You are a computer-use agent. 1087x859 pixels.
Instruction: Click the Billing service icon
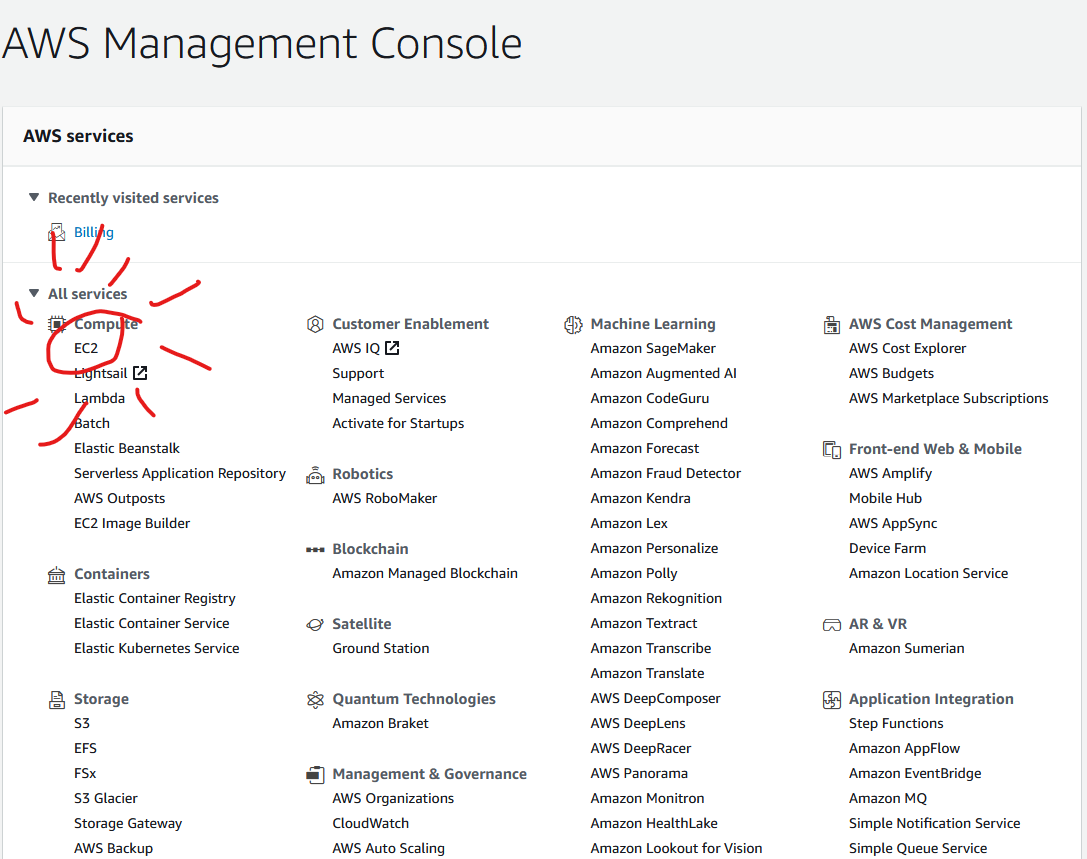[x=56, y=232]
